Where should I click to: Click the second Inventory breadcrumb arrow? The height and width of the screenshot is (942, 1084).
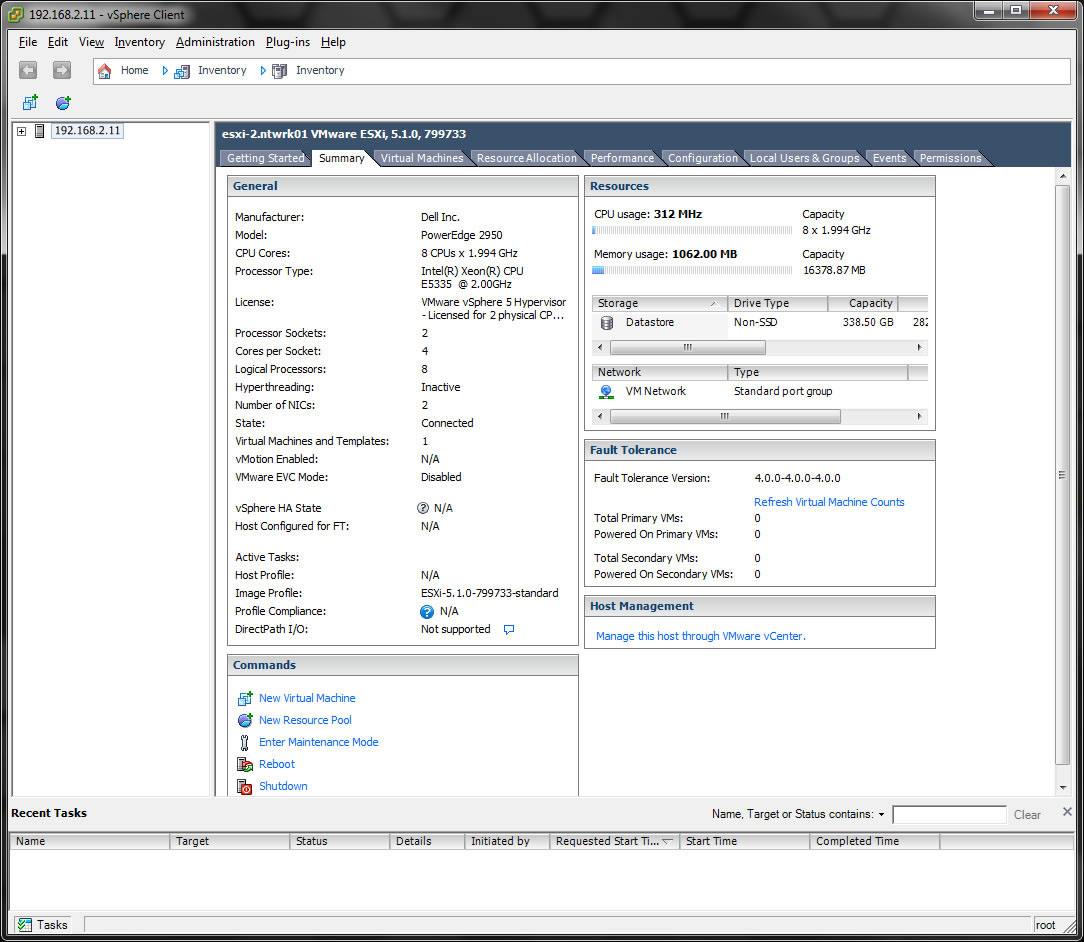[263, 70]
